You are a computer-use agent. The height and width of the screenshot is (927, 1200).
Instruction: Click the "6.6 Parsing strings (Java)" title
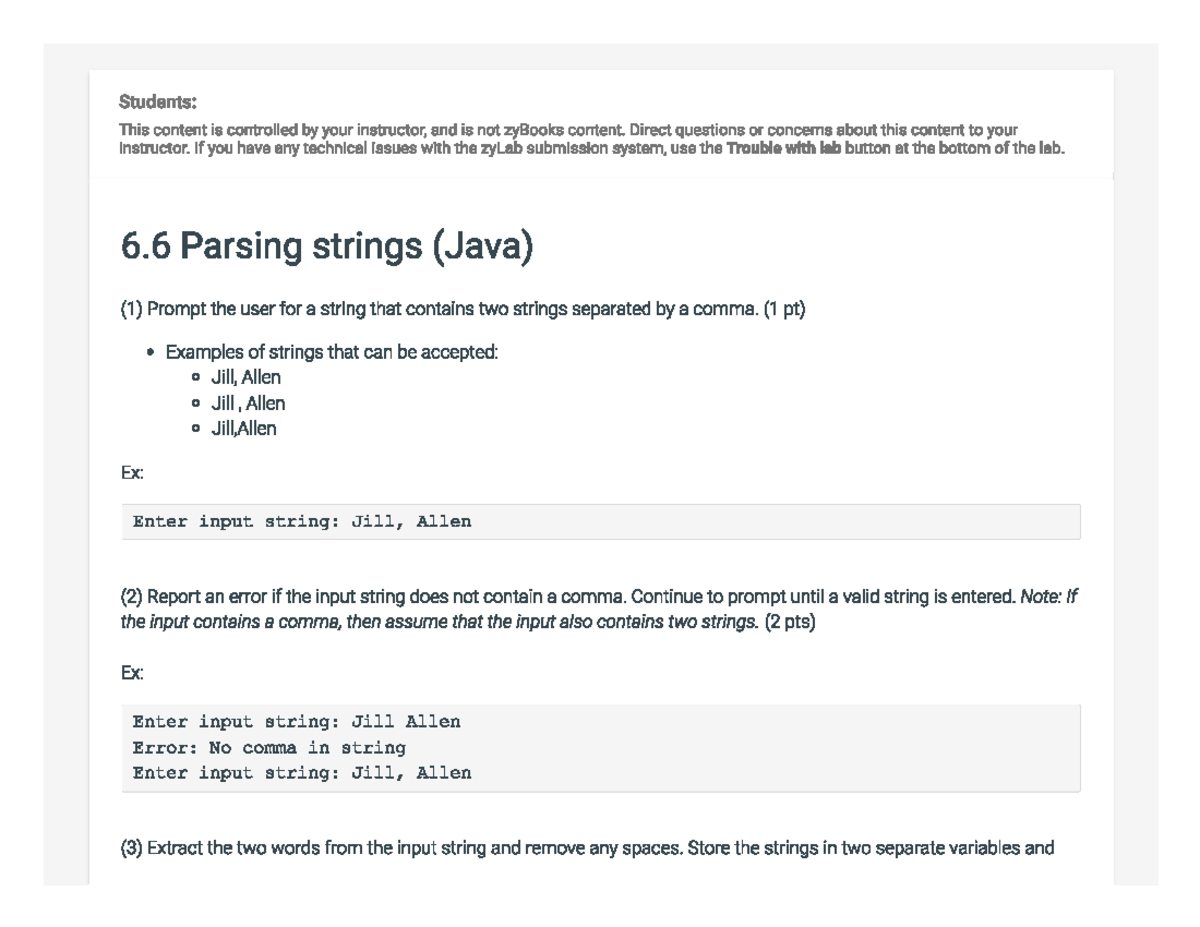327,246
